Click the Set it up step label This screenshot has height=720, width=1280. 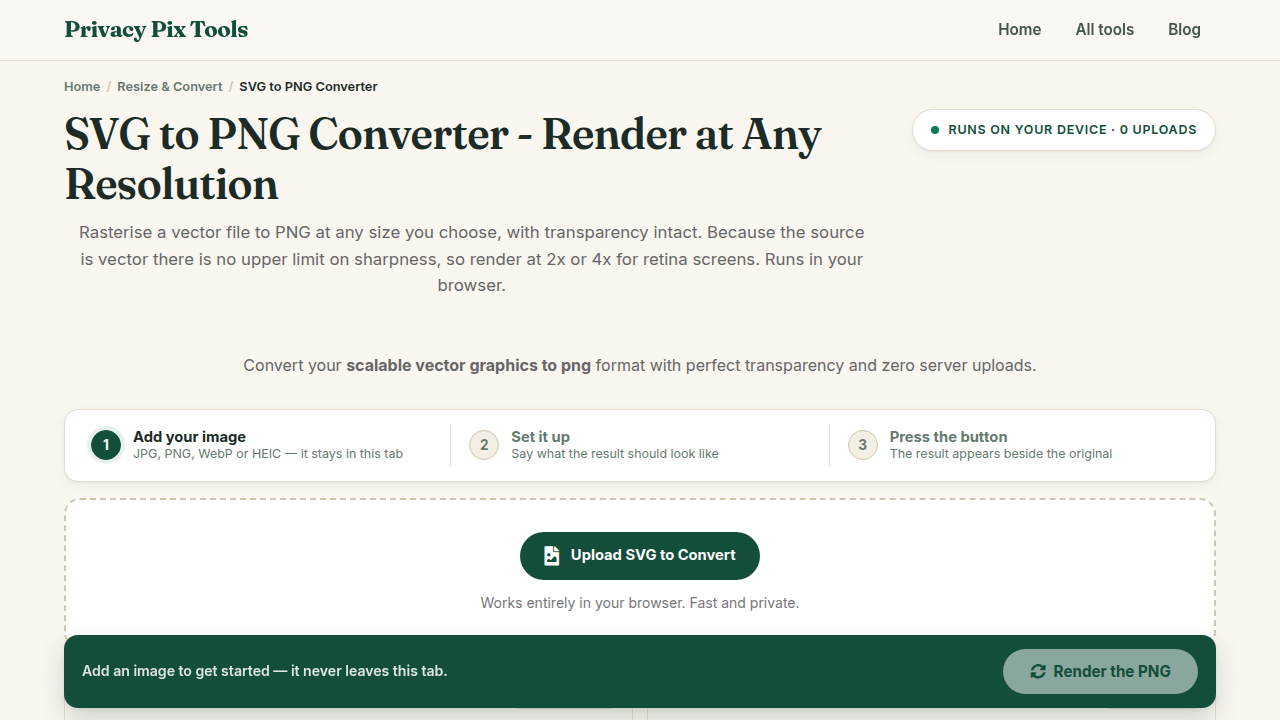tap(540, 437)
